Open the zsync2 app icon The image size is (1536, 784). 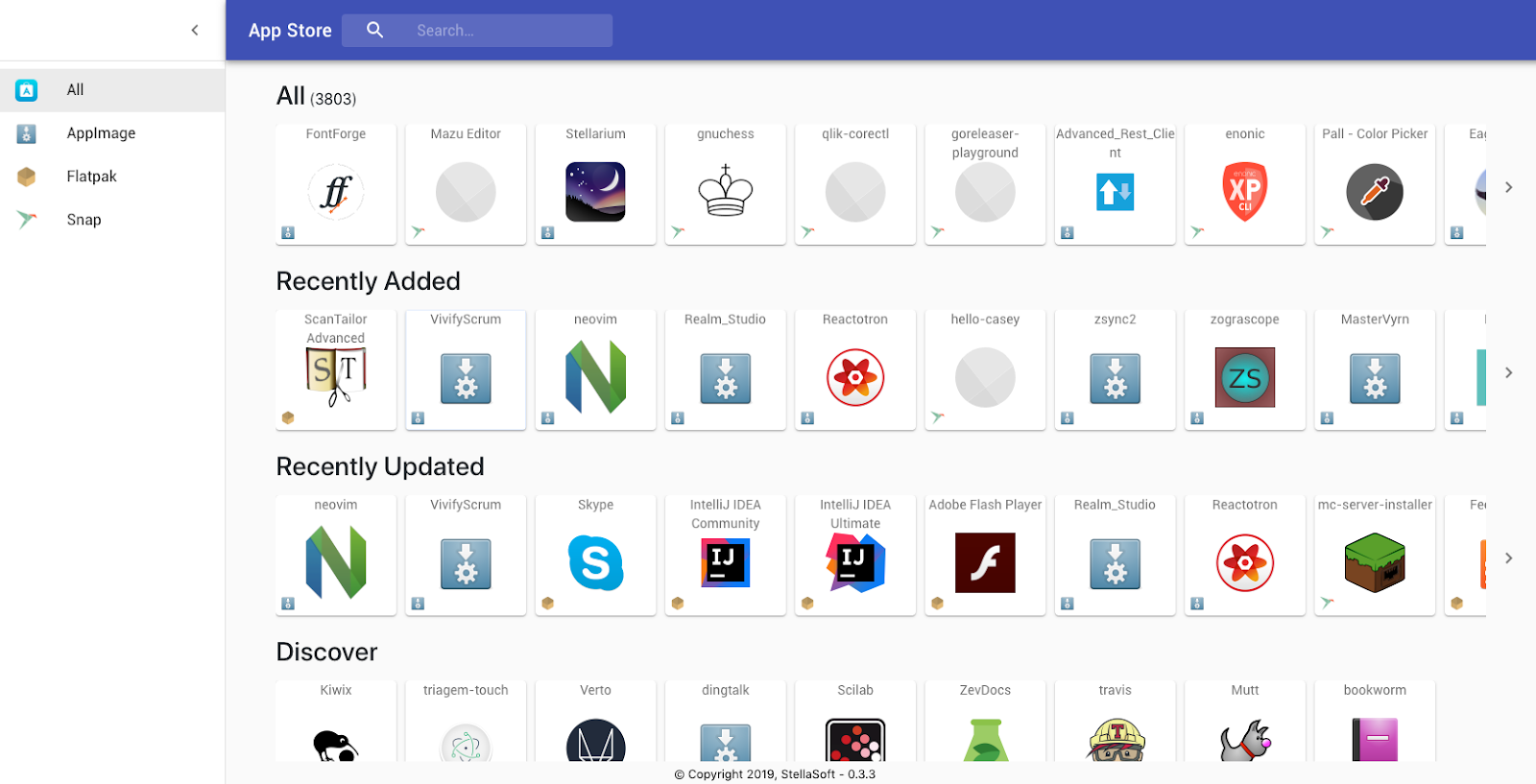(x=1116, y=378)
